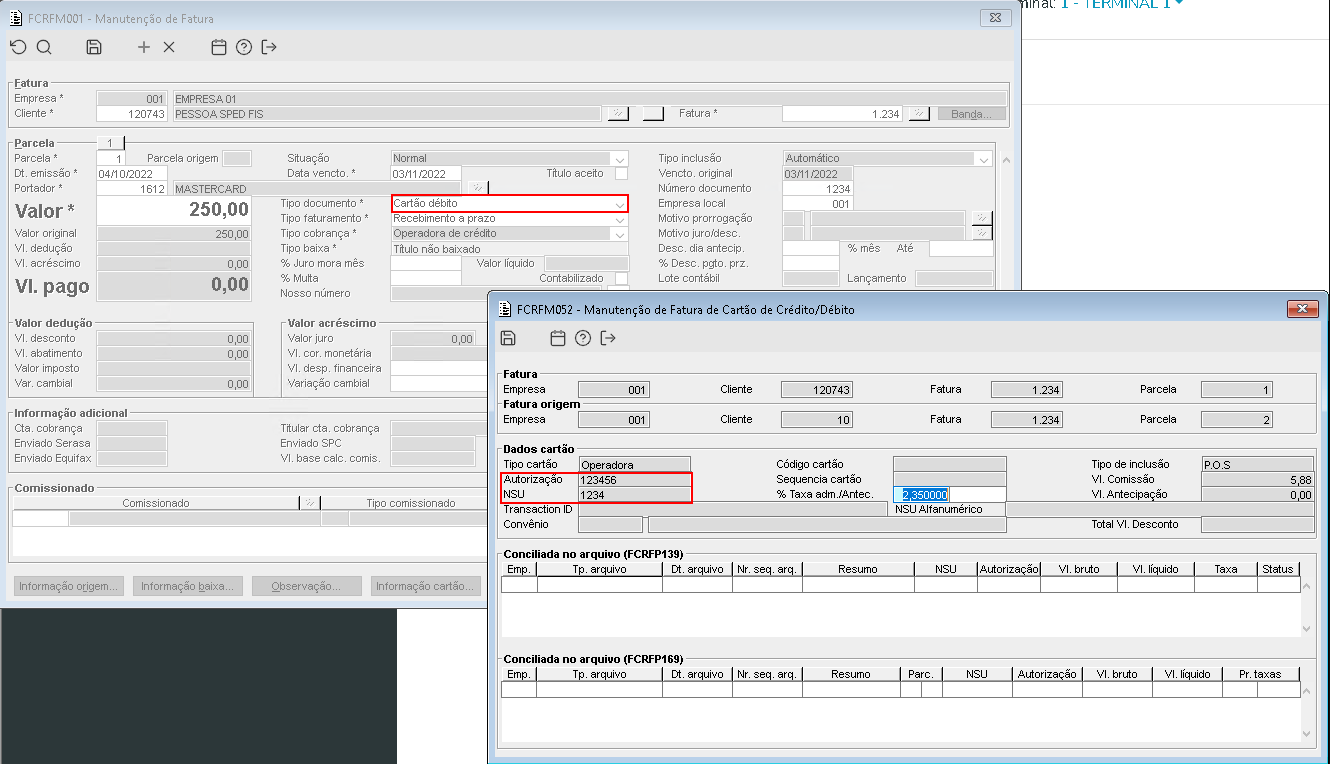Open the Tipo faturamento dropdown

620,218
